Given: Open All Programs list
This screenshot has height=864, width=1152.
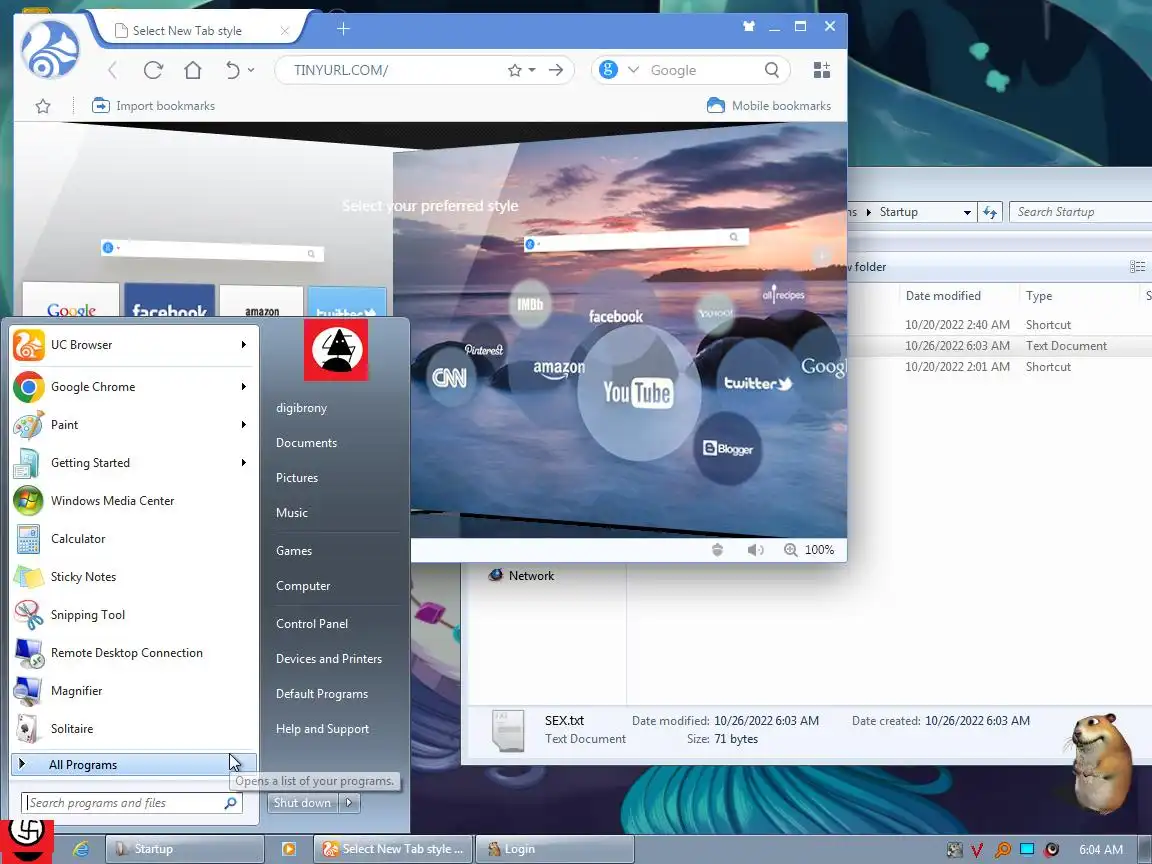Looking at the screenshot, I should point(134,765).
